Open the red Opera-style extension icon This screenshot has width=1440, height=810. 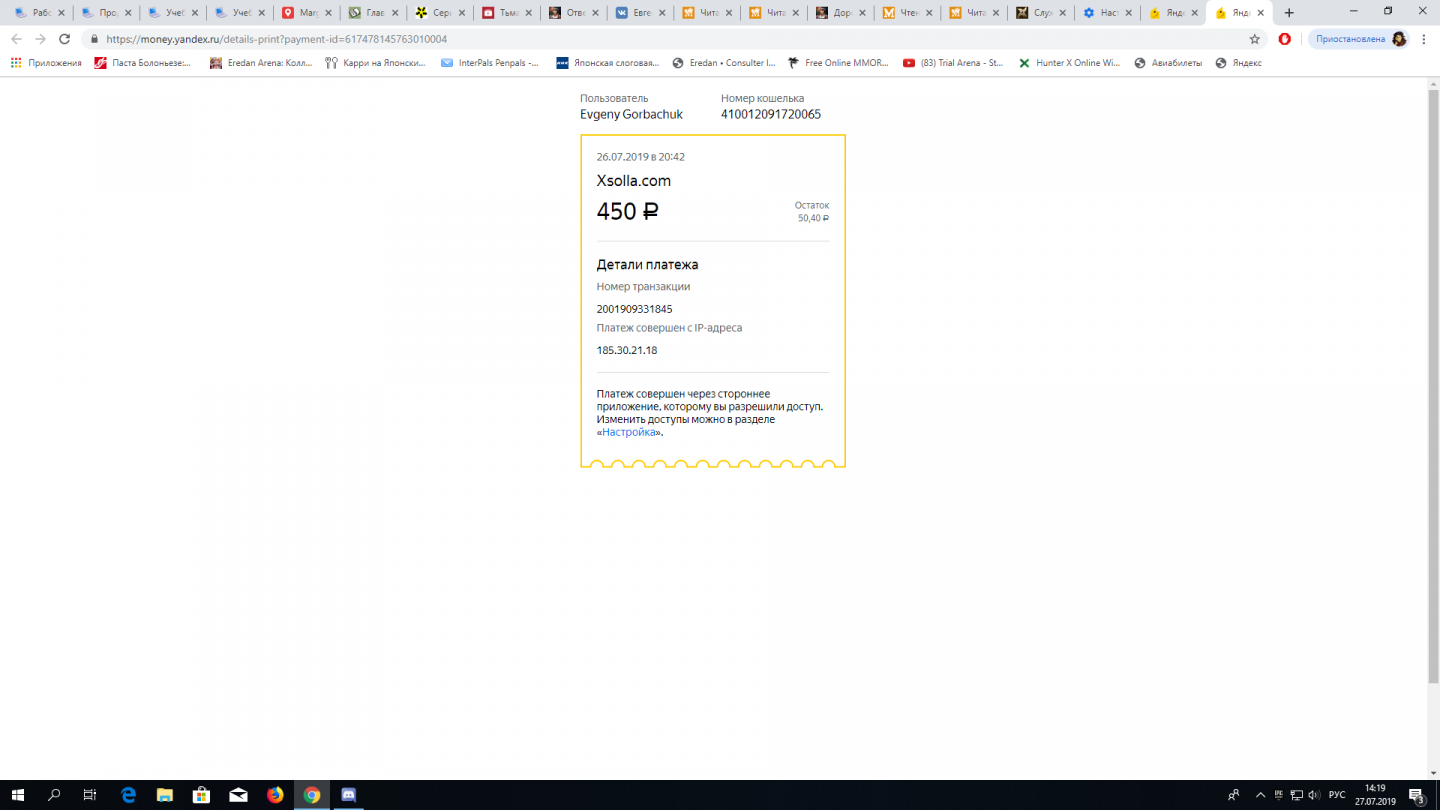click(x=1285, y=39)
